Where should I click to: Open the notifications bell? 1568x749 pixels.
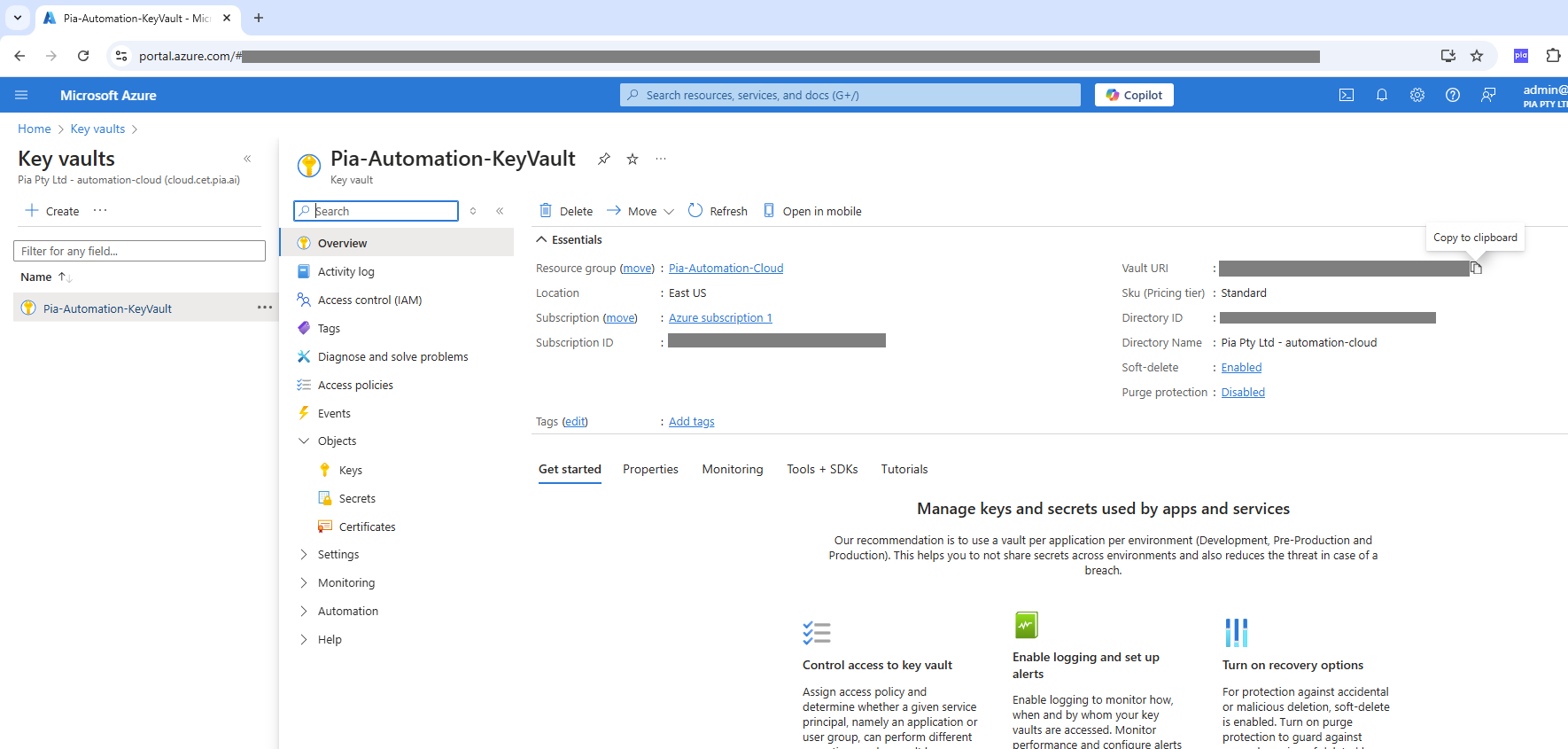click(1382, 95)
